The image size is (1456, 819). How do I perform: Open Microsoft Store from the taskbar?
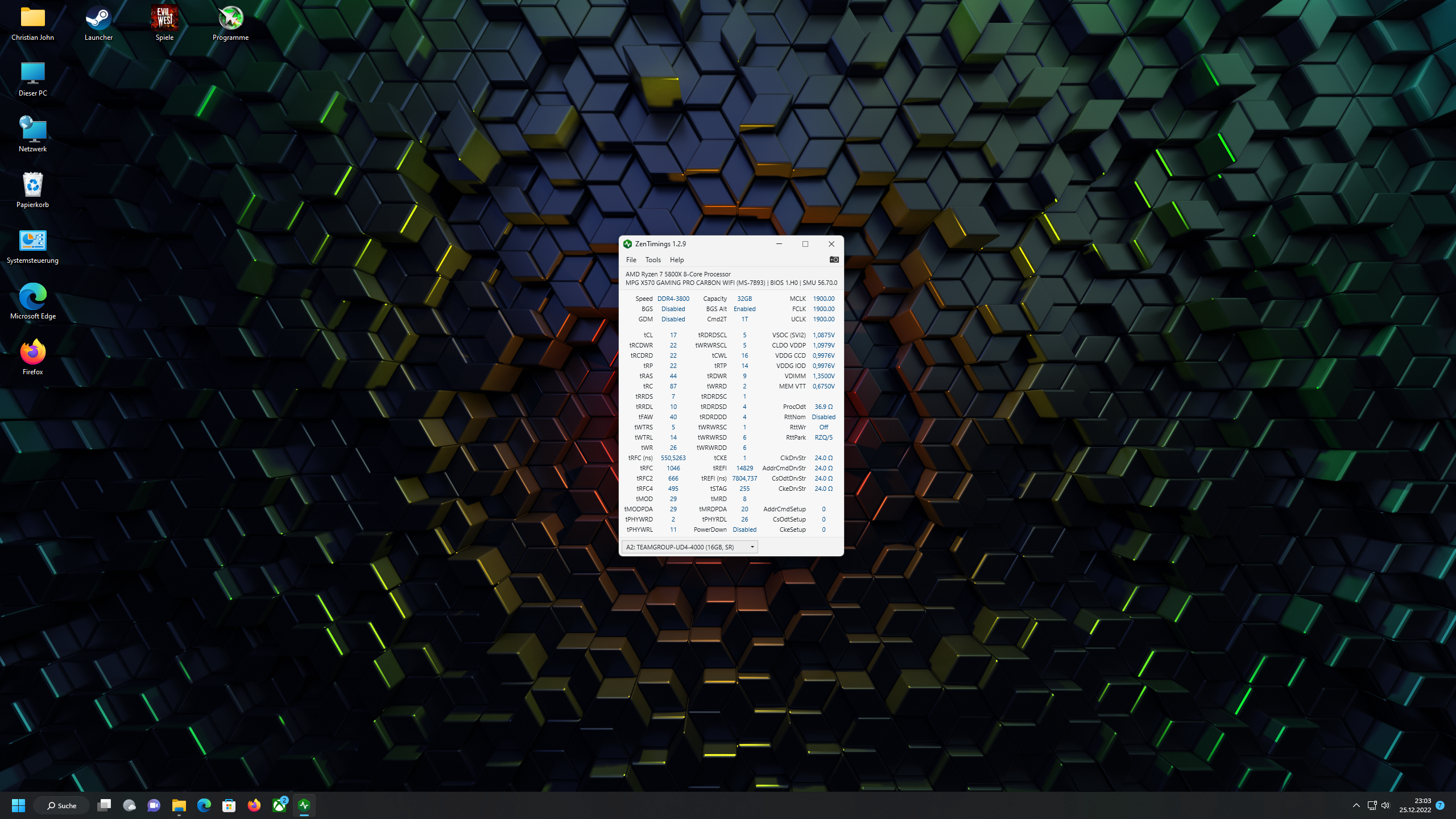[229, 805]
